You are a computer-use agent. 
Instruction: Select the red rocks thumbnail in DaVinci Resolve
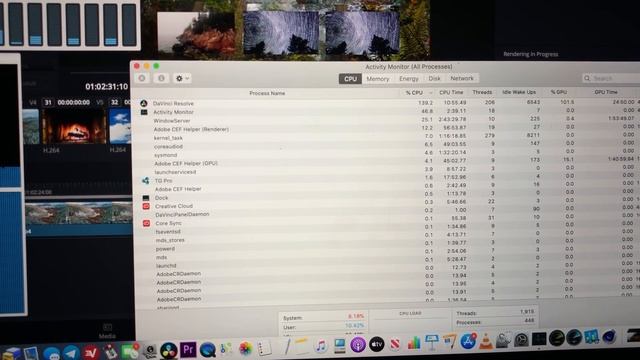point(197,33)
